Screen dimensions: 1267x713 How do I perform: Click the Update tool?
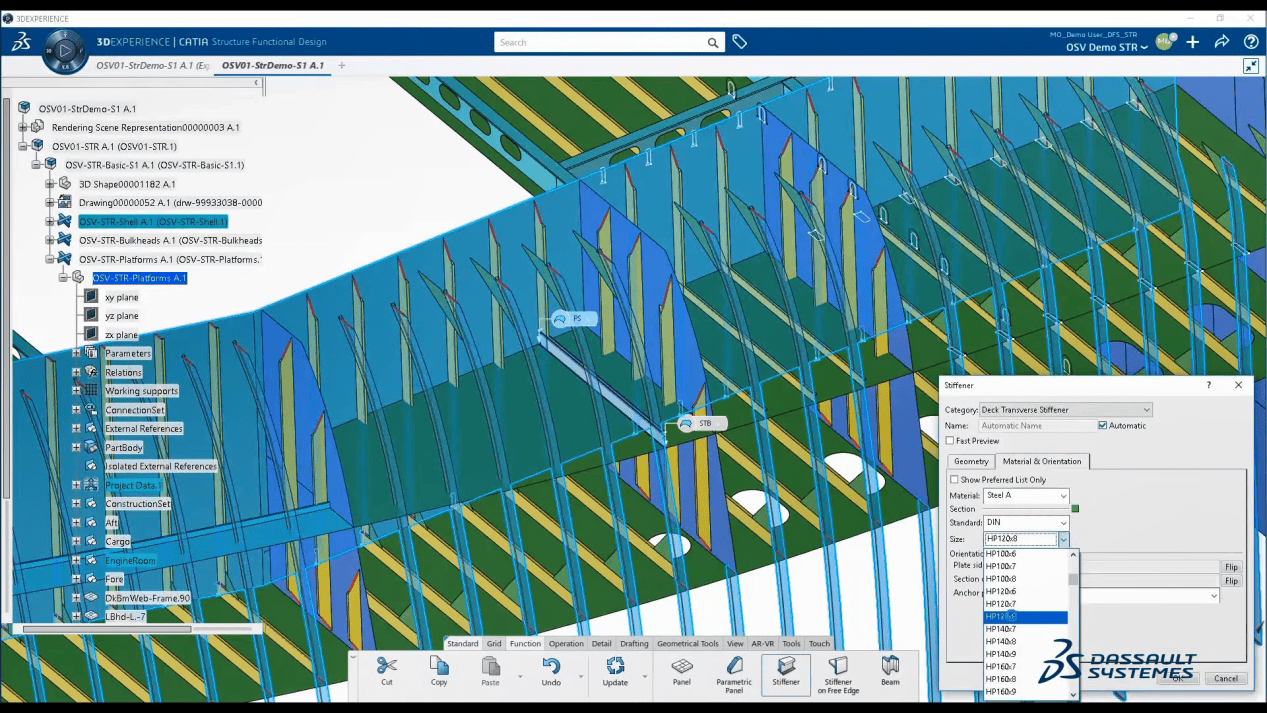615,671
